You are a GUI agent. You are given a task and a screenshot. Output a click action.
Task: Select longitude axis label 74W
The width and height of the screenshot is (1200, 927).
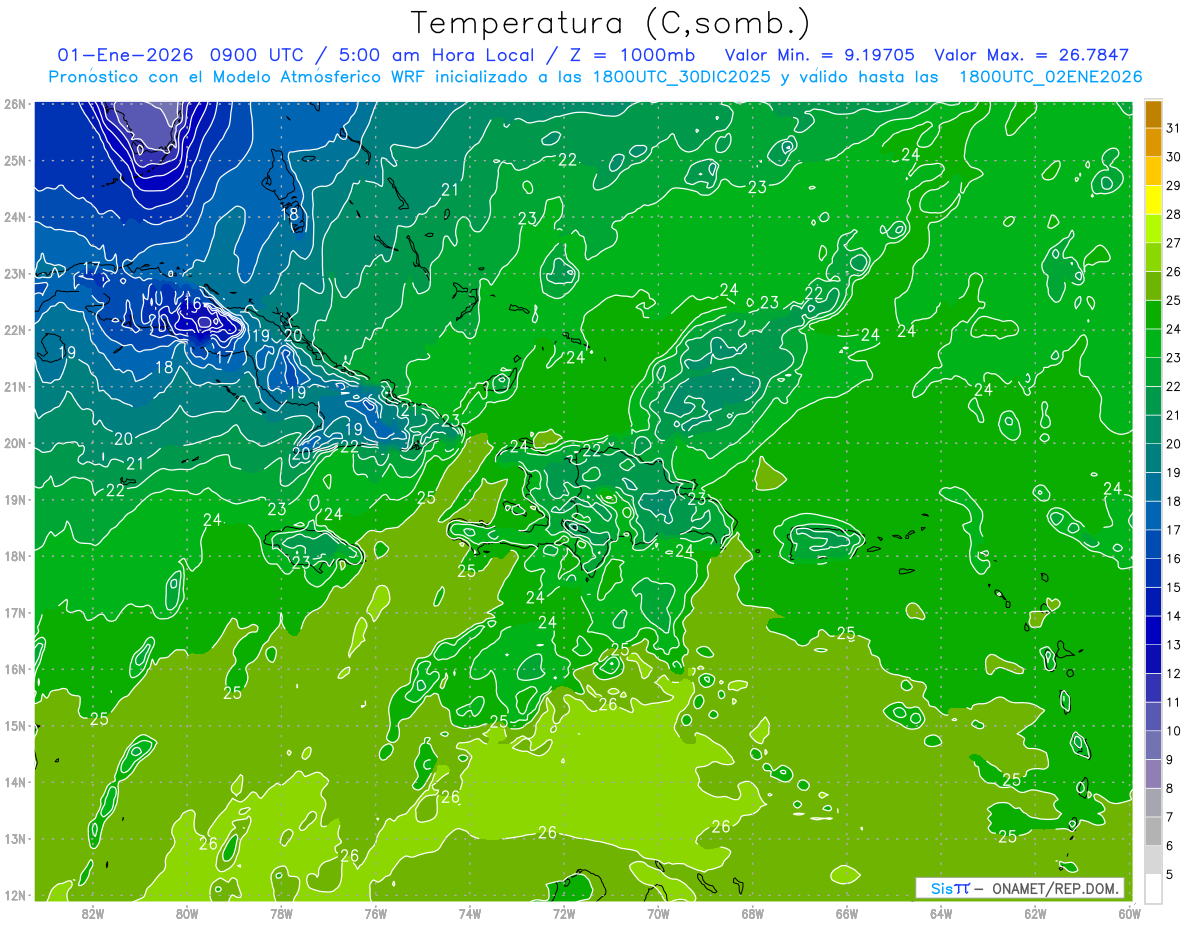pos(470,912)
